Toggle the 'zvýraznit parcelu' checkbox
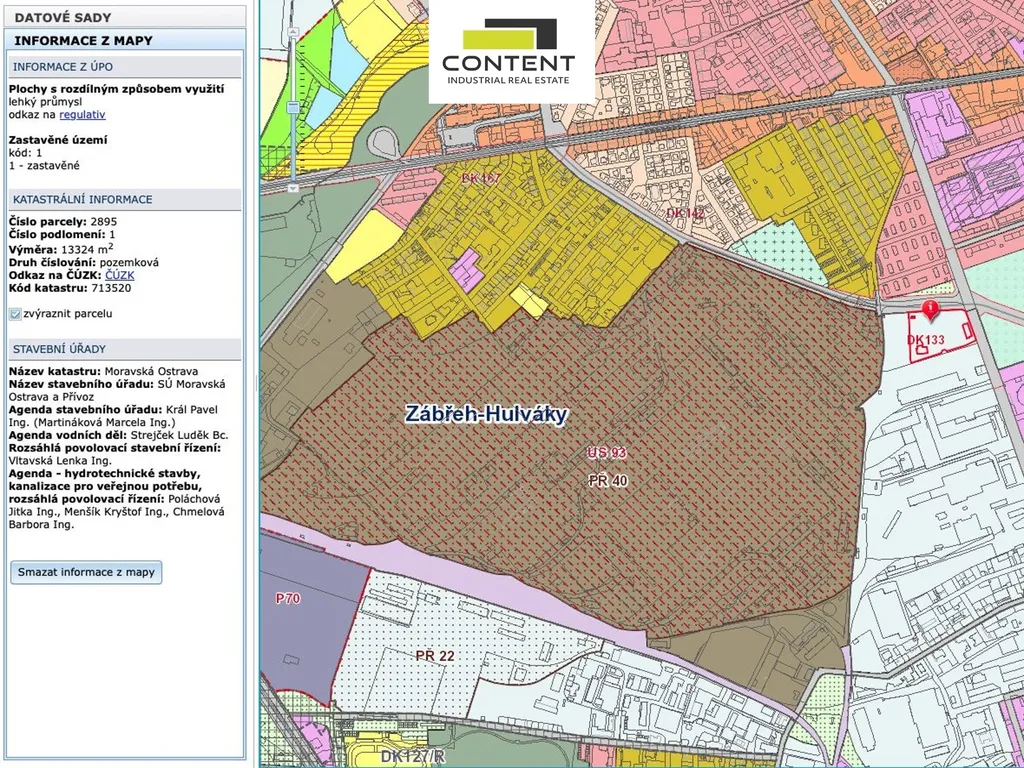Viewport: 1024px width, 768px height. point(15,314)
